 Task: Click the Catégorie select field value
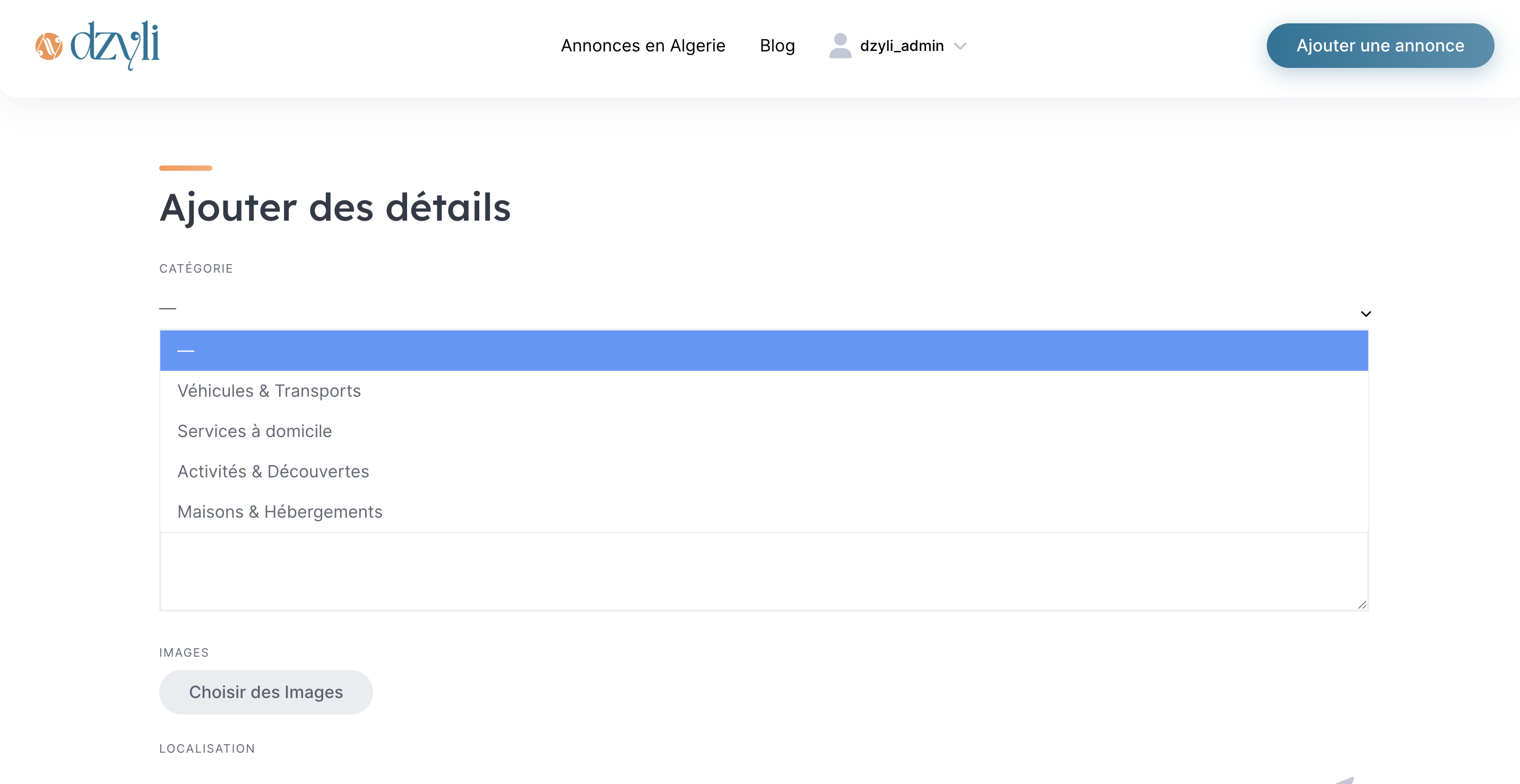pyautogui.click(x=764, y=308)
